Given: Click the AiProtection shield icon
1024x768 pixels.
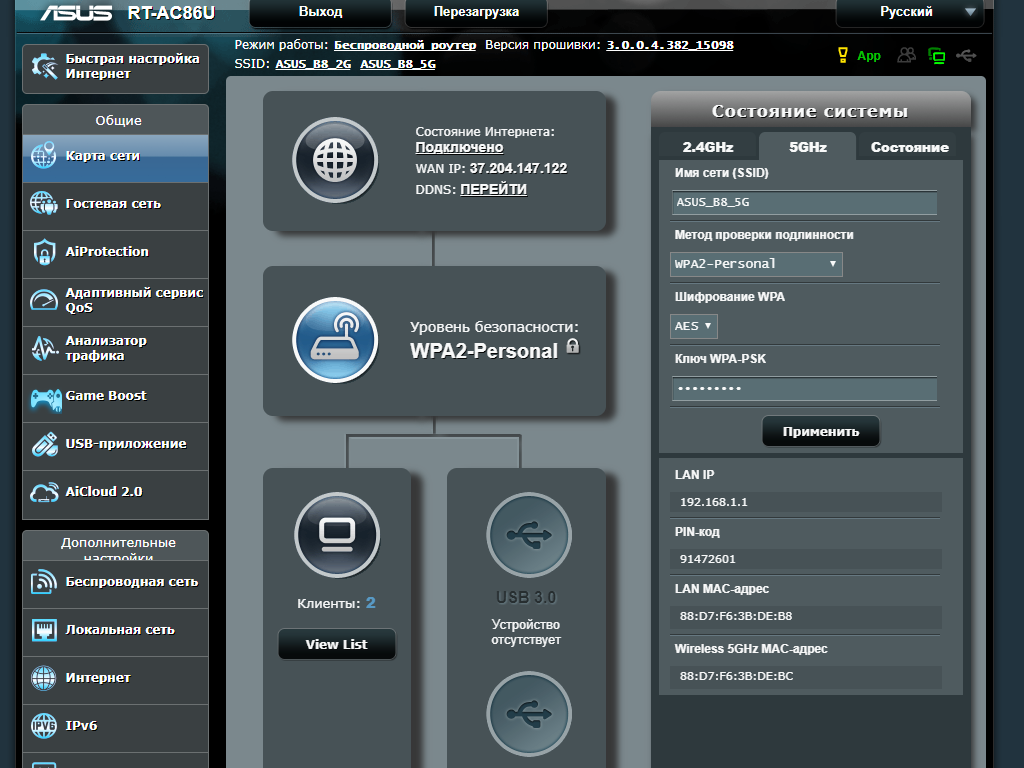Looking at the screenshot, I should tap(44, 252).
